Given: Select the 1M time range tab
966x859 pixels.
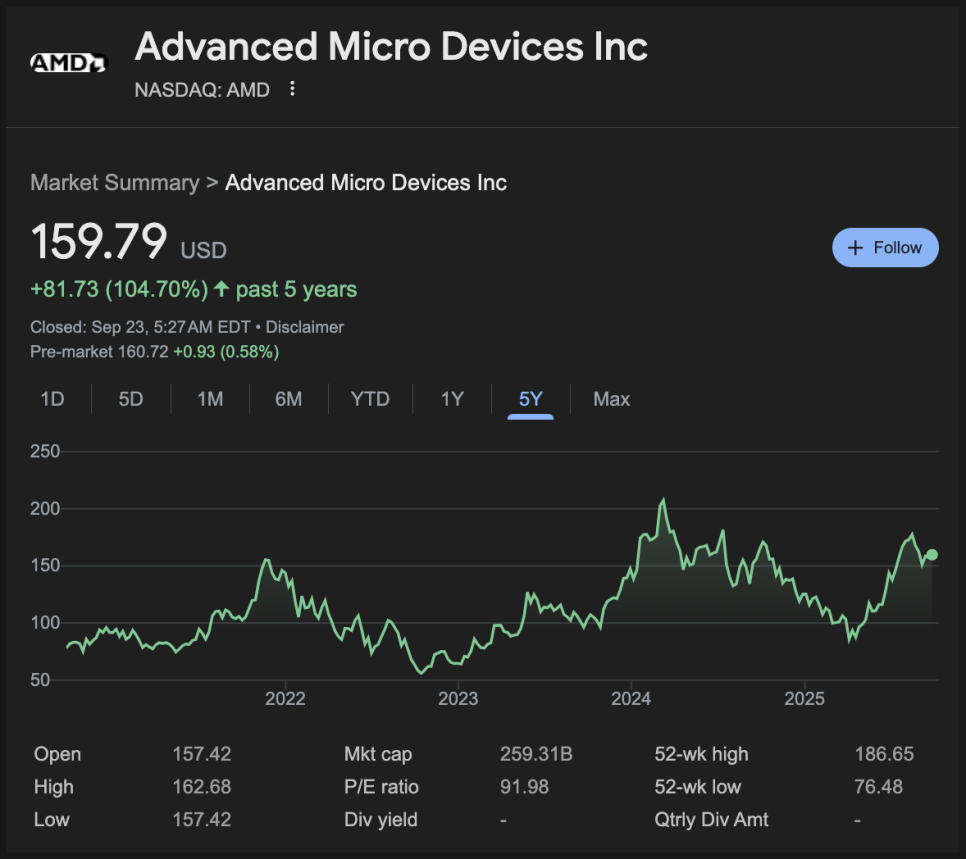Looking at the screenshot, I should click(x=210, y=399).
